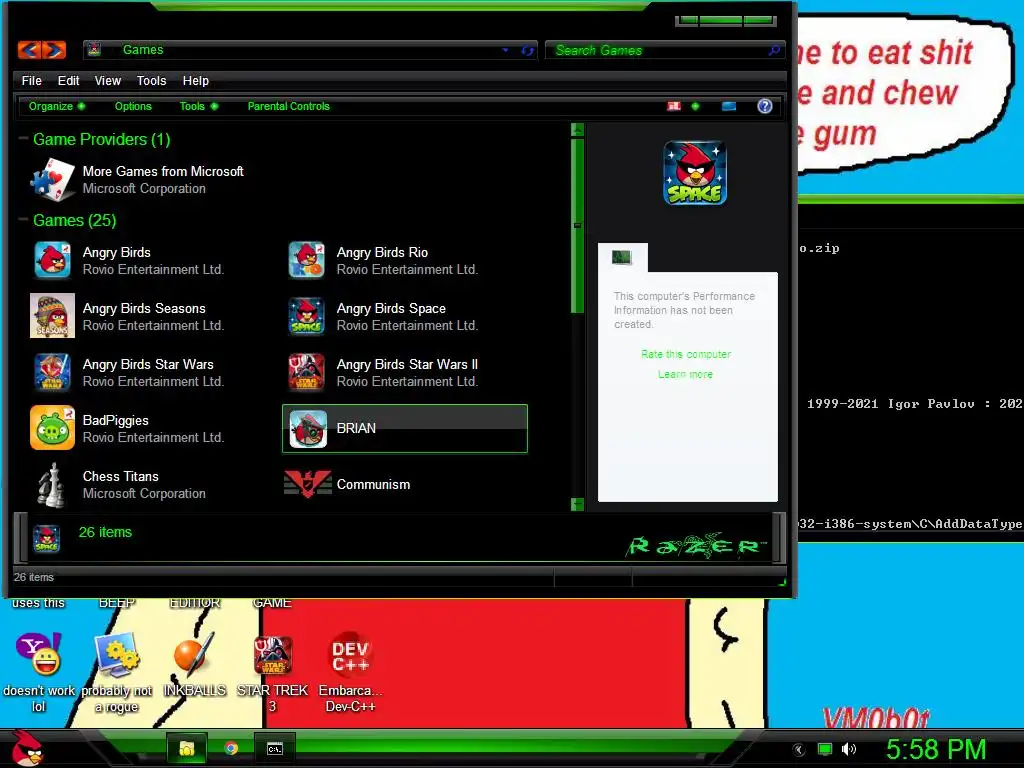This screenshot has width=1024, height=768.
Task: Click the refresh icon in address bar
Action: 527,50
